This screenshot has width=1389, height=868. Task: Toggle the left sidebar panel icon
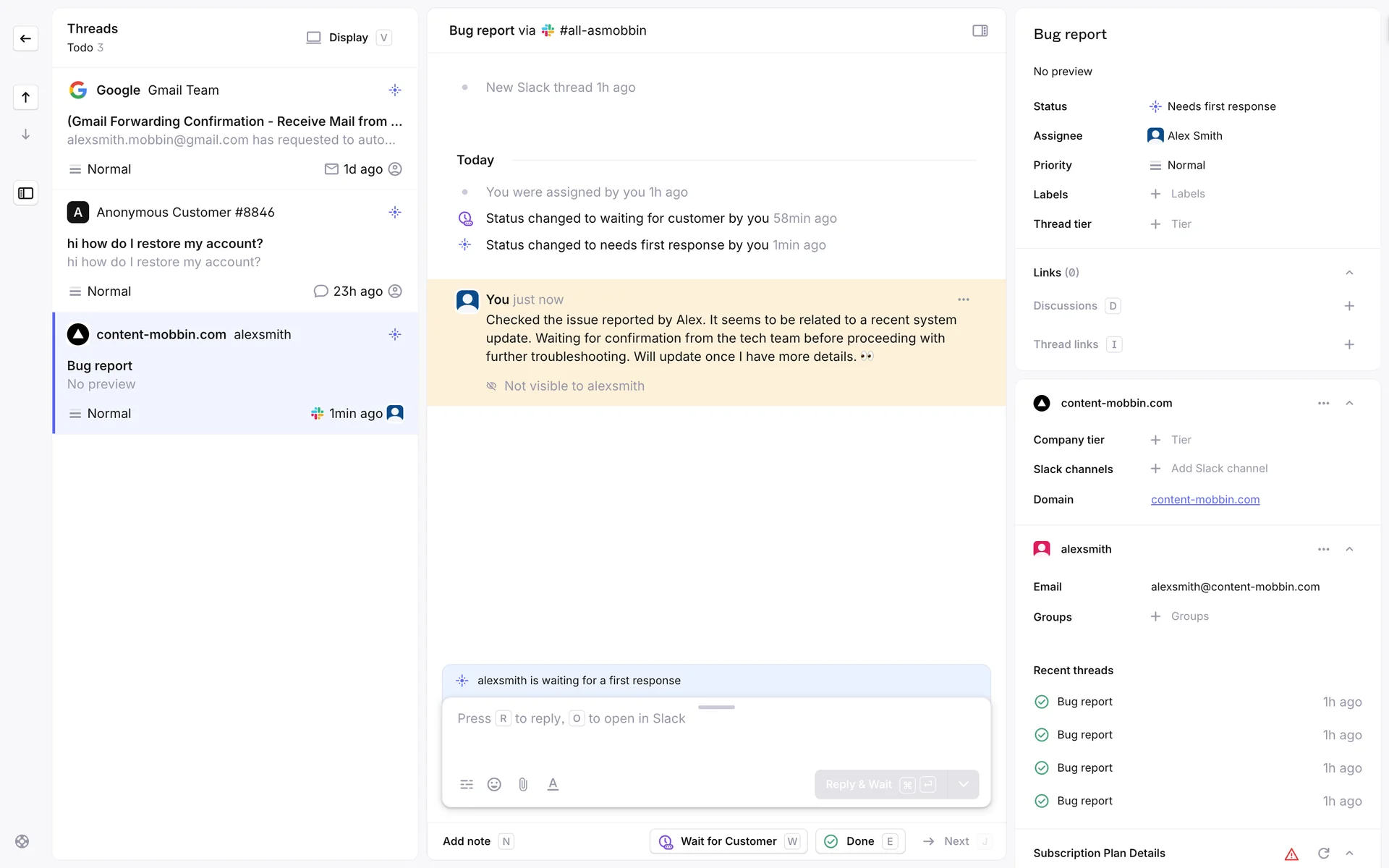pyautogui.click(x=26, y=193)
